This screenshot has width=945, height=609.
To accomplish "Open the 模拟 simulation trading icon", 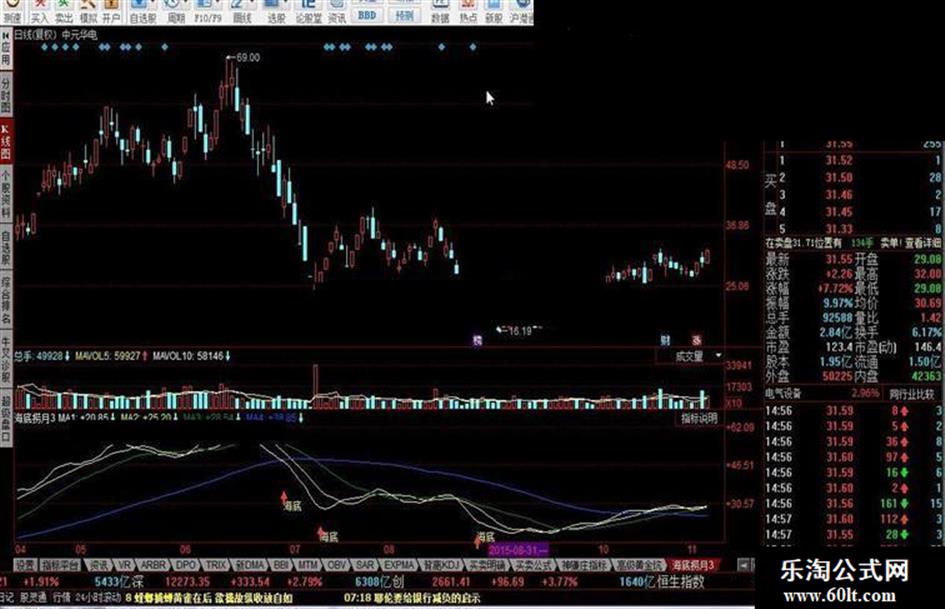I will click(x=88, y=11).
